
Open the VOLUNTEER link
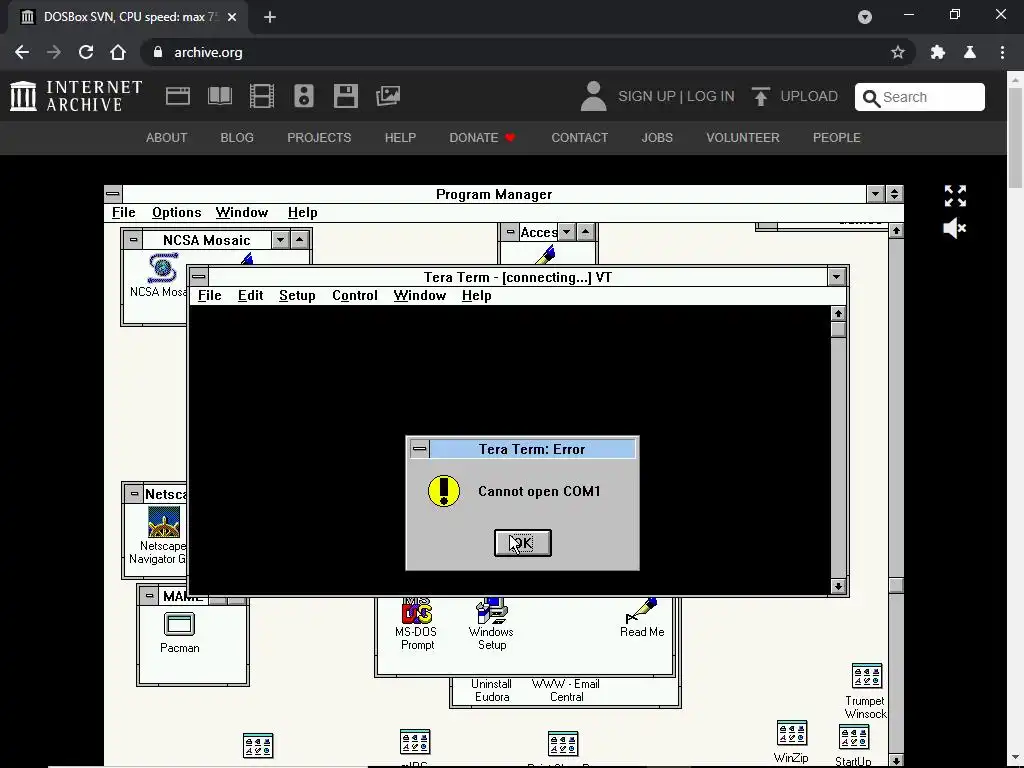(x=743, y=138)
